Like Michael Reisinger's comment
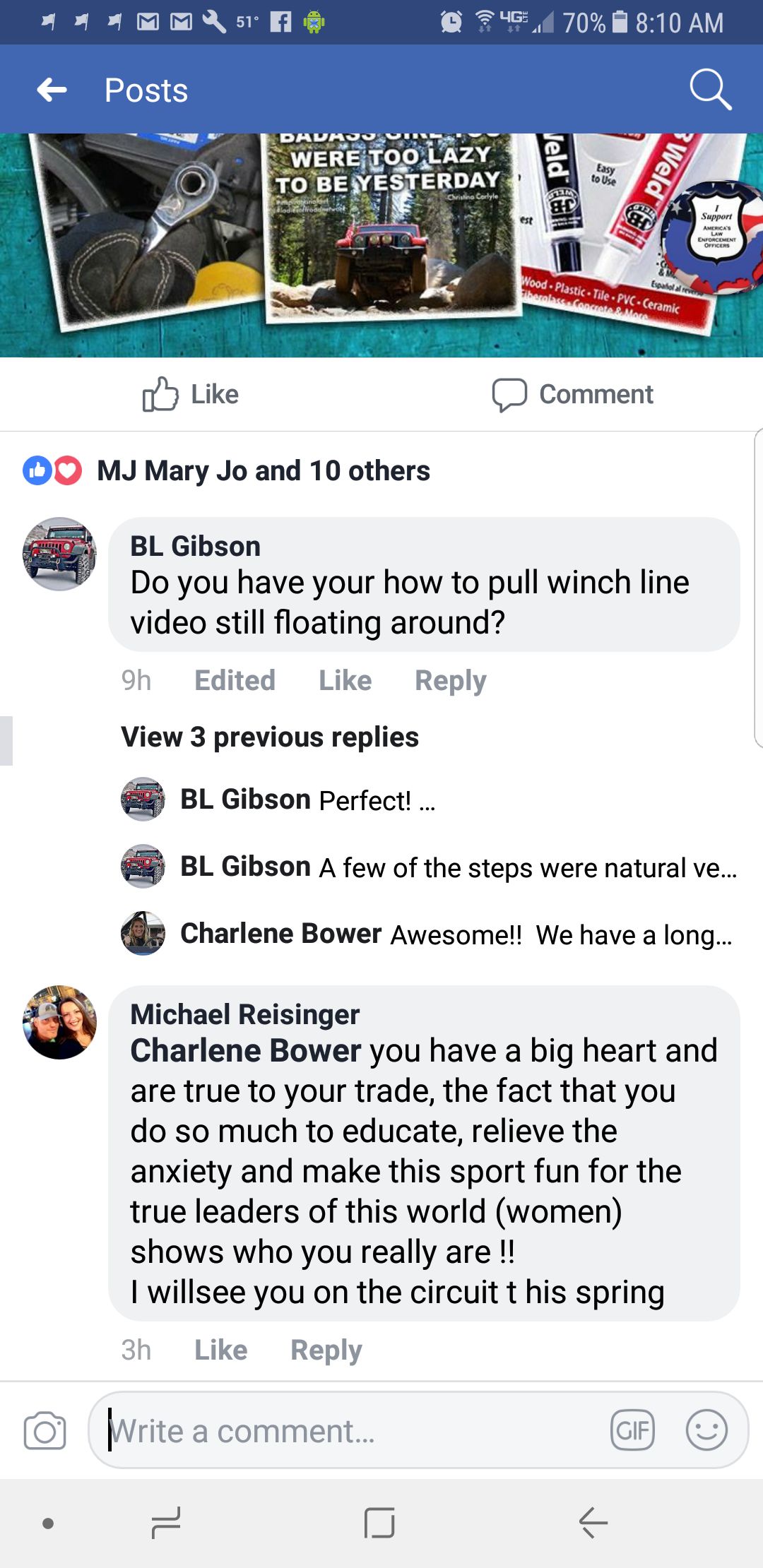This screenshot has height=1568, width=763. coord(220,1350)
